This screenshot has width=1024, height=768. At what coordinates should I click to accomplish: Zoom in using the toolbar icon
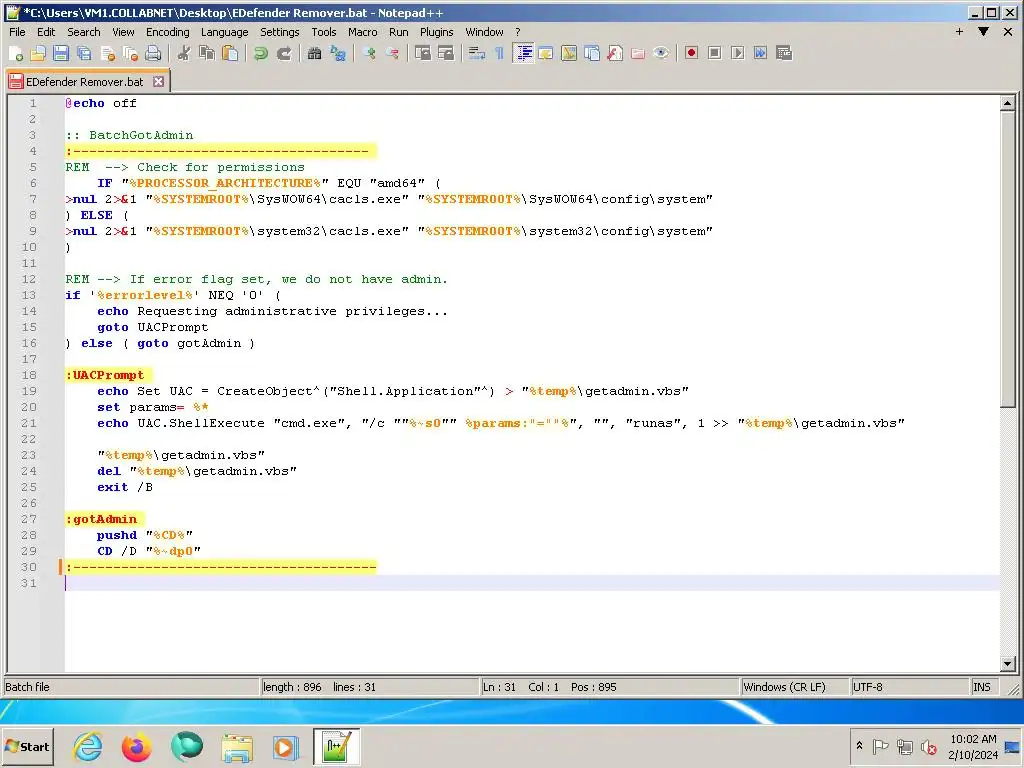tap(369, 54)
